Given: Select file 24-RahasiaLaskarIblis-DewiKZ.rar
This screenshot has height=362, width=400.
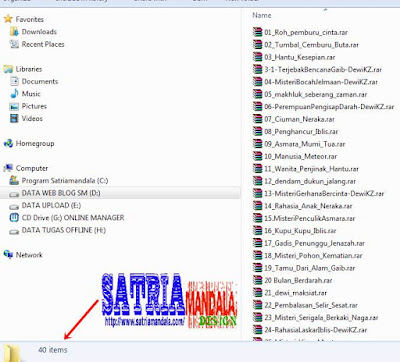Looking at the screenshot, I should (x=315, y=330).
